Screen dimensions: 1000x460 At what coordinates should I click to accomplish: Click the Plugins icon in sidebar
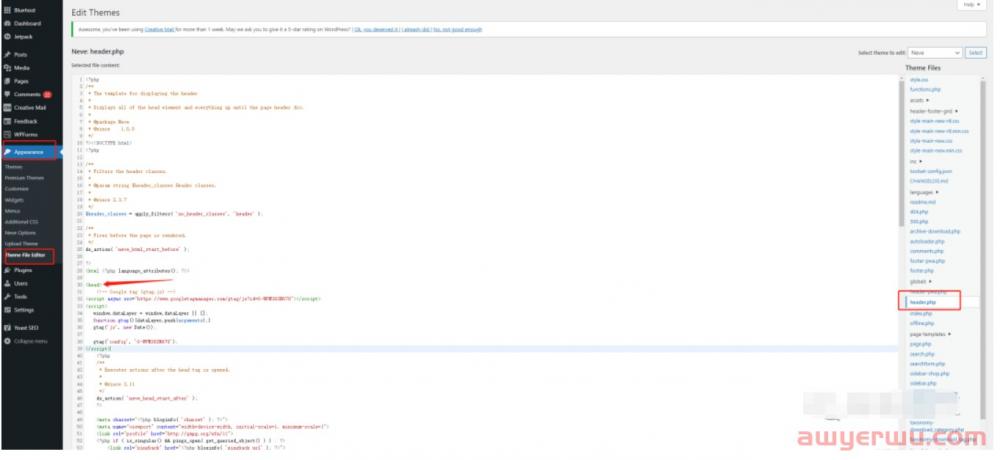[7, 270]
